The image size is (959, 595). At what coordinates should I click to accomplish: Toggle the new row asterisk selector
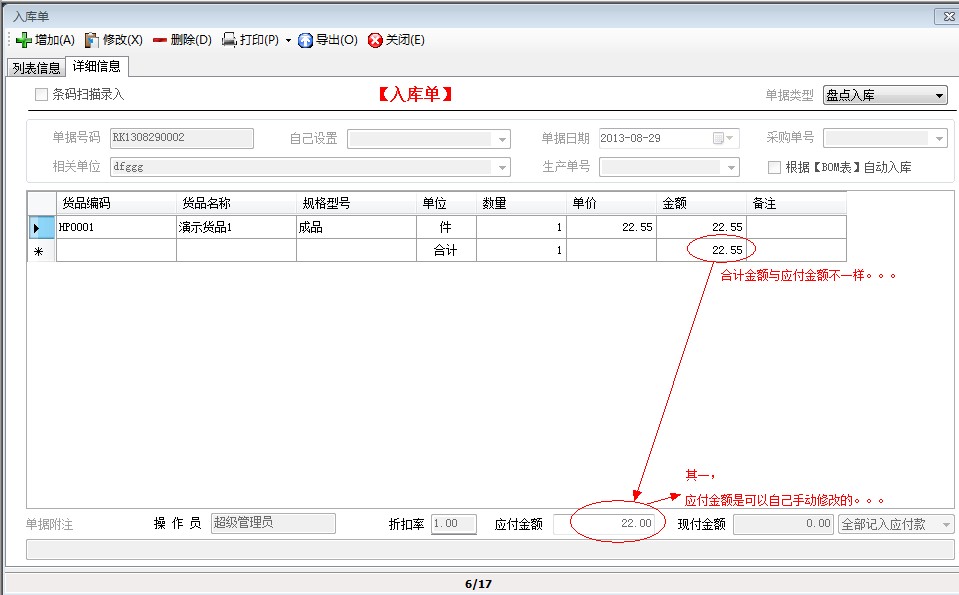click(39, 250)
